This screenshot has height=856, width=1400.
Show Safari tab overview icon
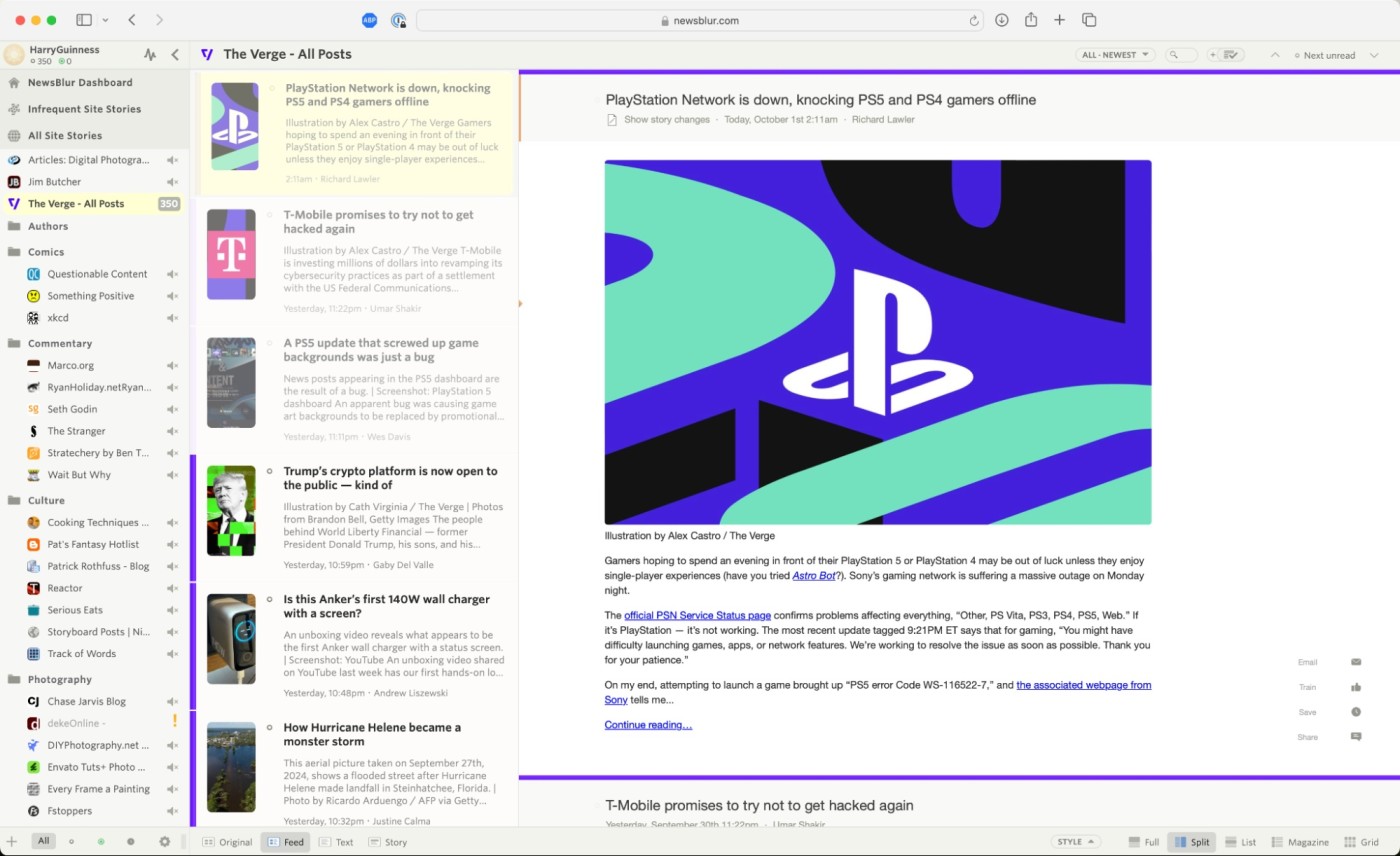(1090, 20)
